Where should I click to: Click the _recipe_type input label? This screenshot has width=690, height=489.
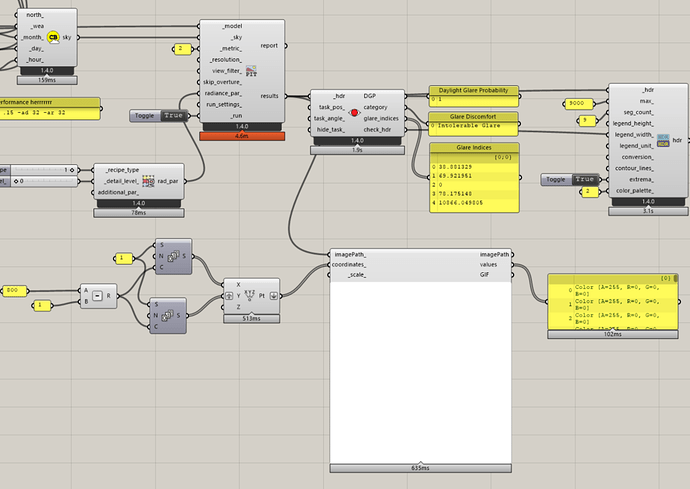tap(122, 170)
